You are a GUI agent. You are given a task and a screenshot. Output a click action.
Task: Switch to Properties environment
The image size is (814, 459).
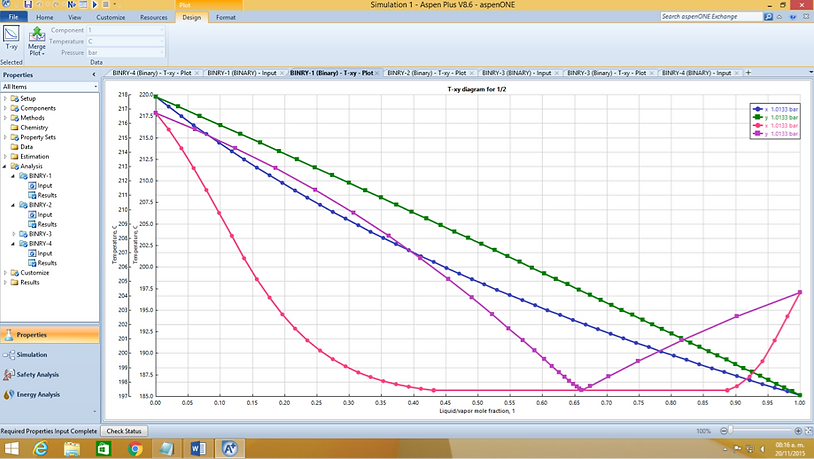[x=49, y=335]
